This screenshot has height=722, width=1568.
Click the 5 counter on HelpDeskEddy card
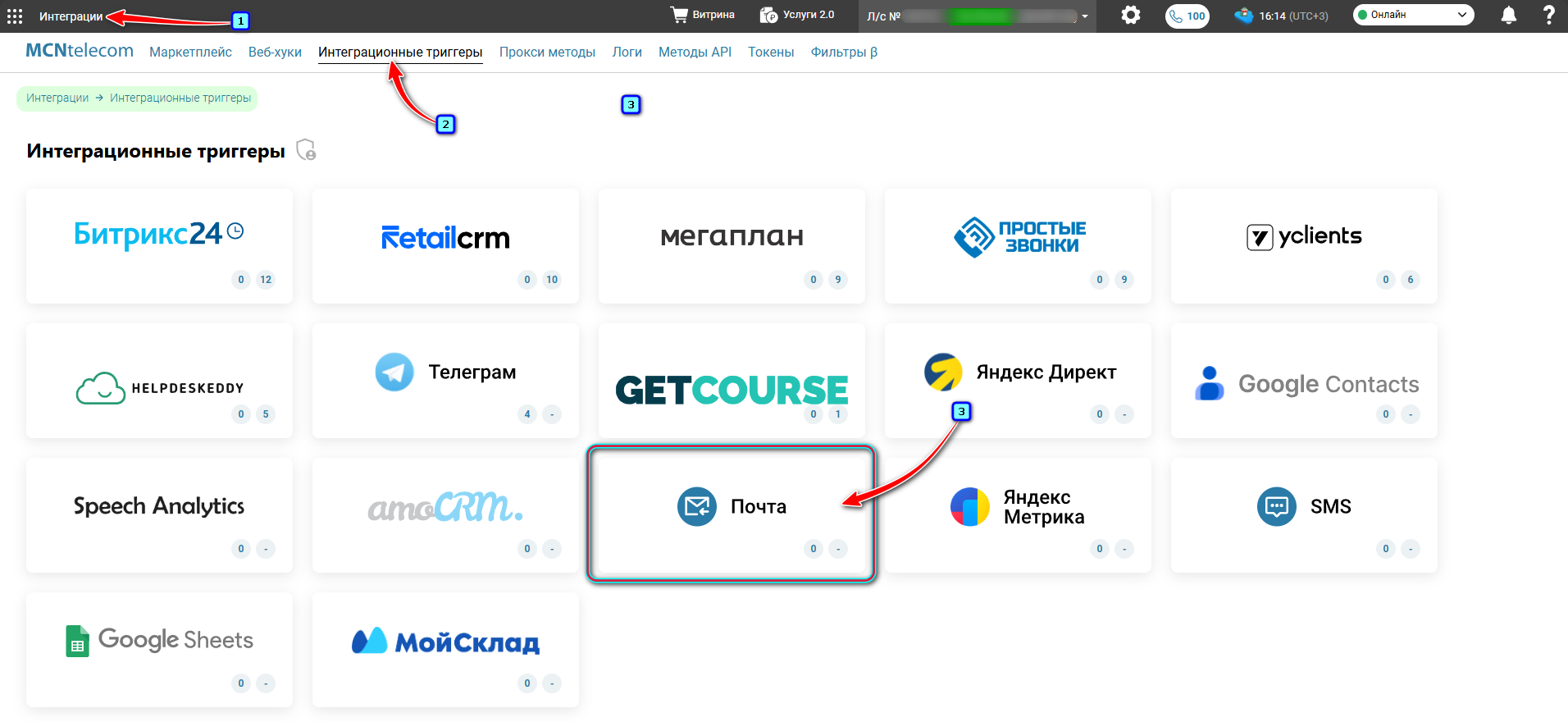266,414
